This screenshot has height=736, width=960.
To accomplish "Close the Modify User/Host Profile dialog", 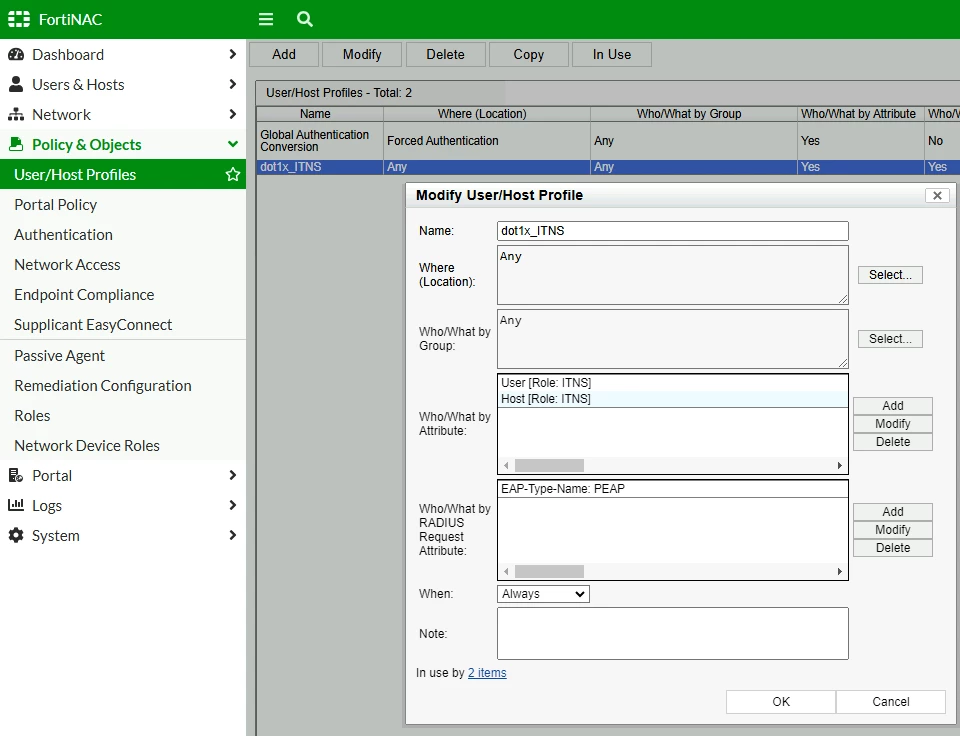I will coord(937,195).
